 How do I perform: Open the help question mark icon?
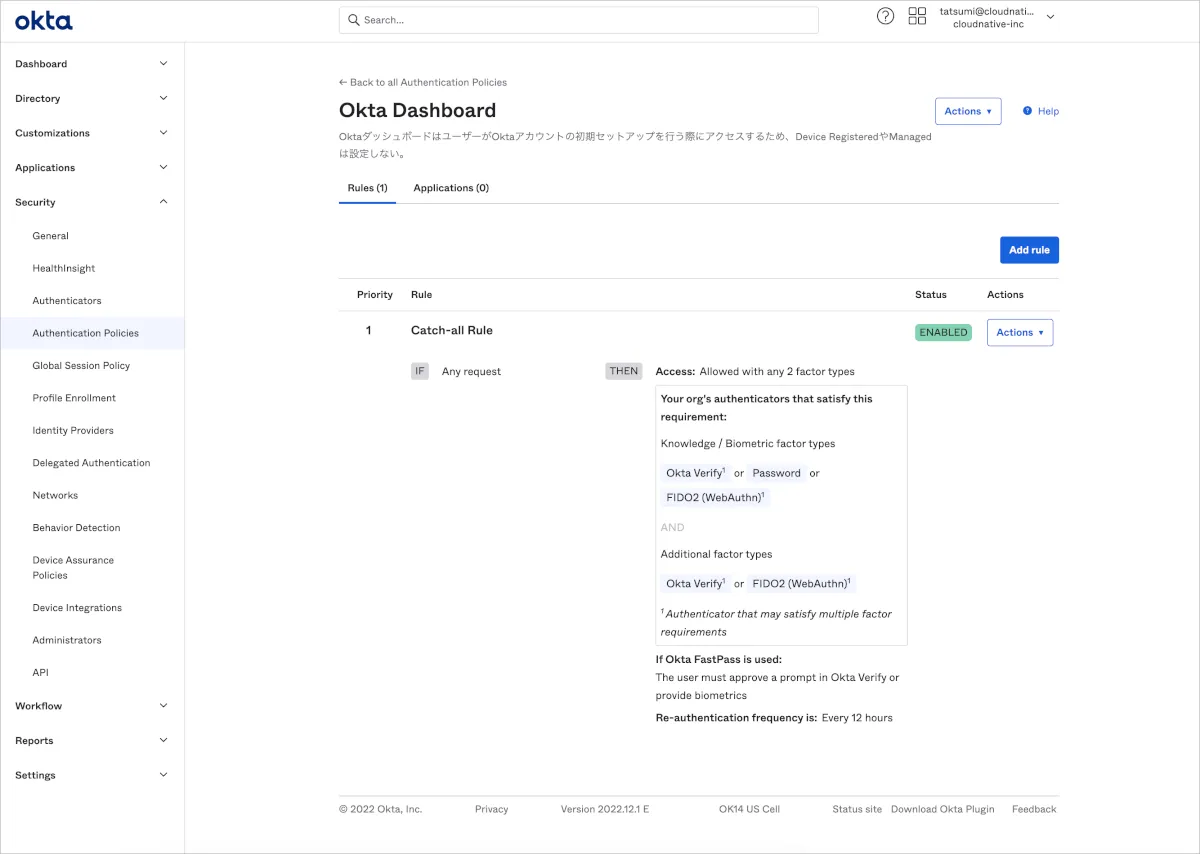point(885,16)
